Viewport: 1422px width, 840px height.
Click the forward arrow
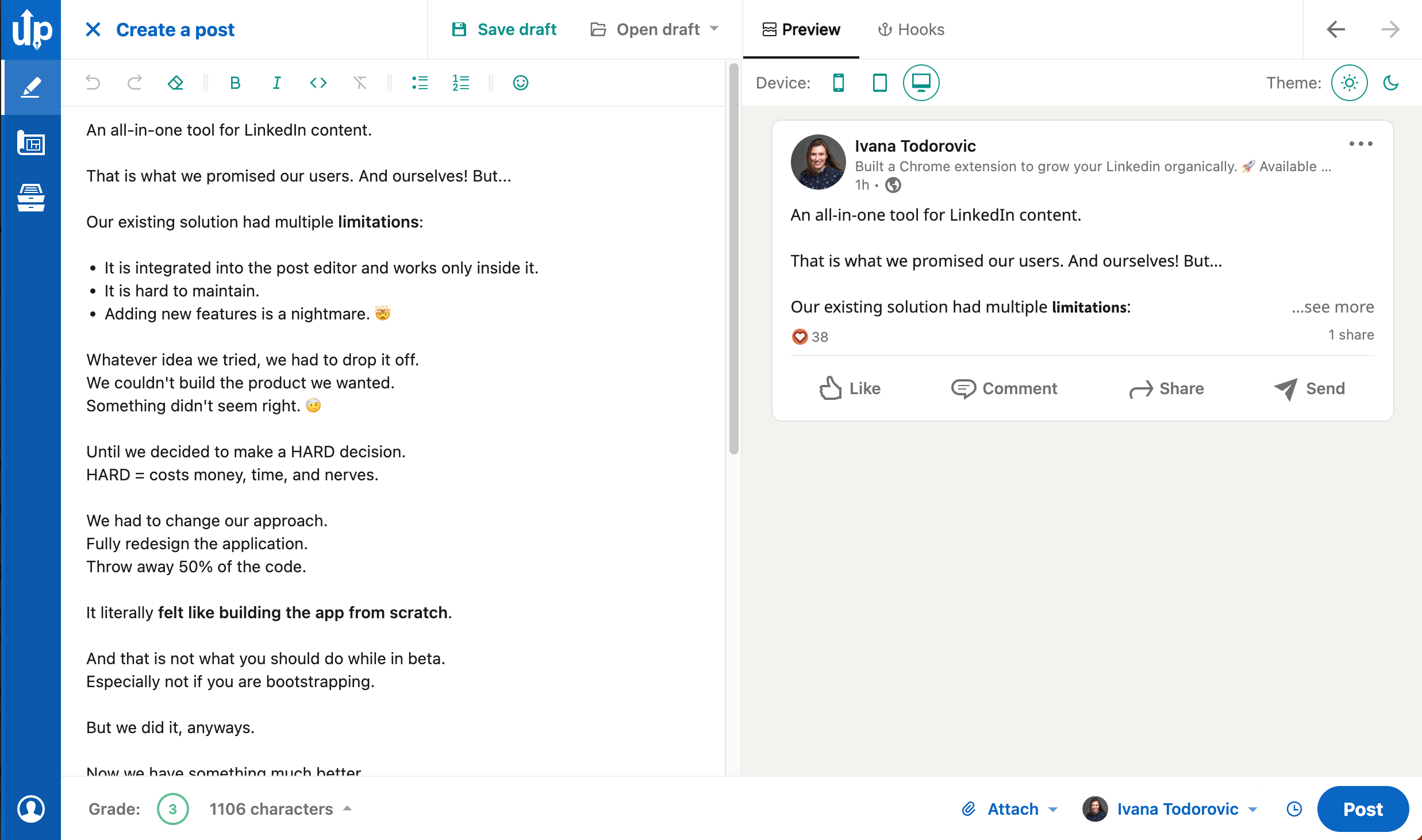click(x=1391, y=29)
